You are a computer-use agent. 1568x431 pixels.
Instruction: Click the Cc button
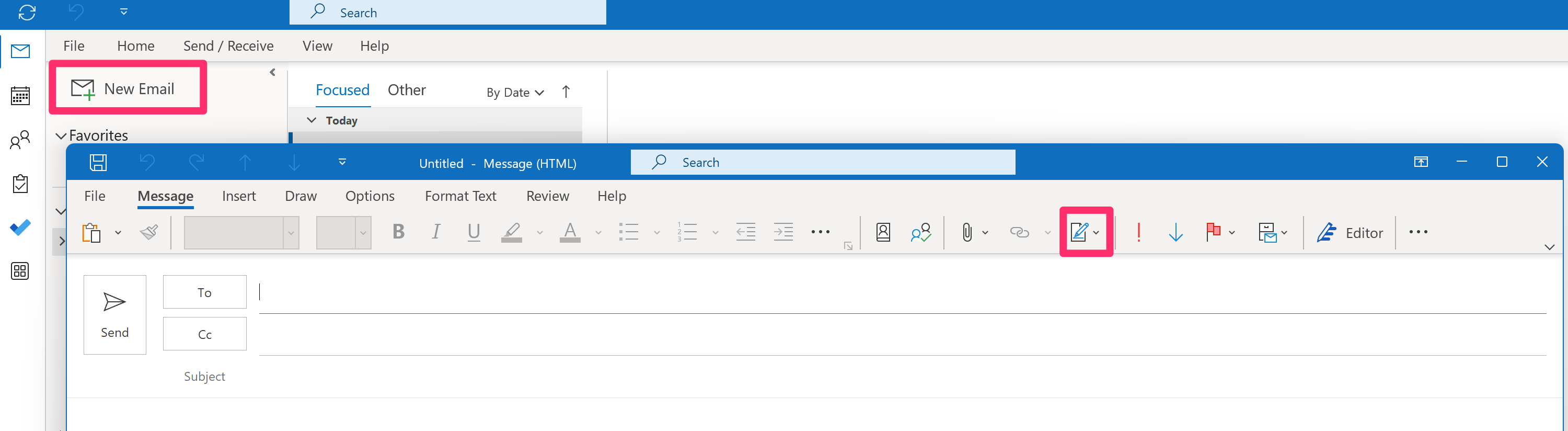pos(204,334)
